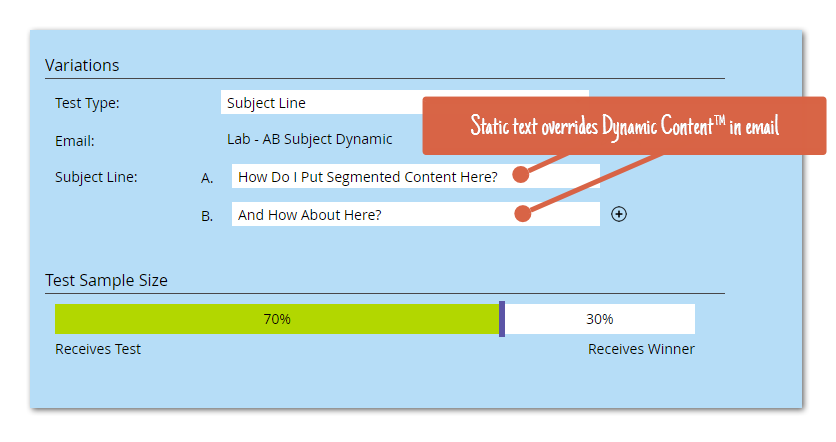Click the "Test Type:" field label
Viewport: 836px width, 442px height.
pos(87,103)
